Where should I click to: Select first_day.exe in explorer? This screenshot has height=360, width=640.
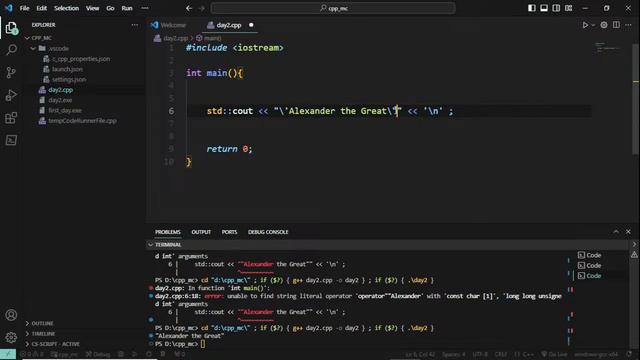click(x=65, y=110)
